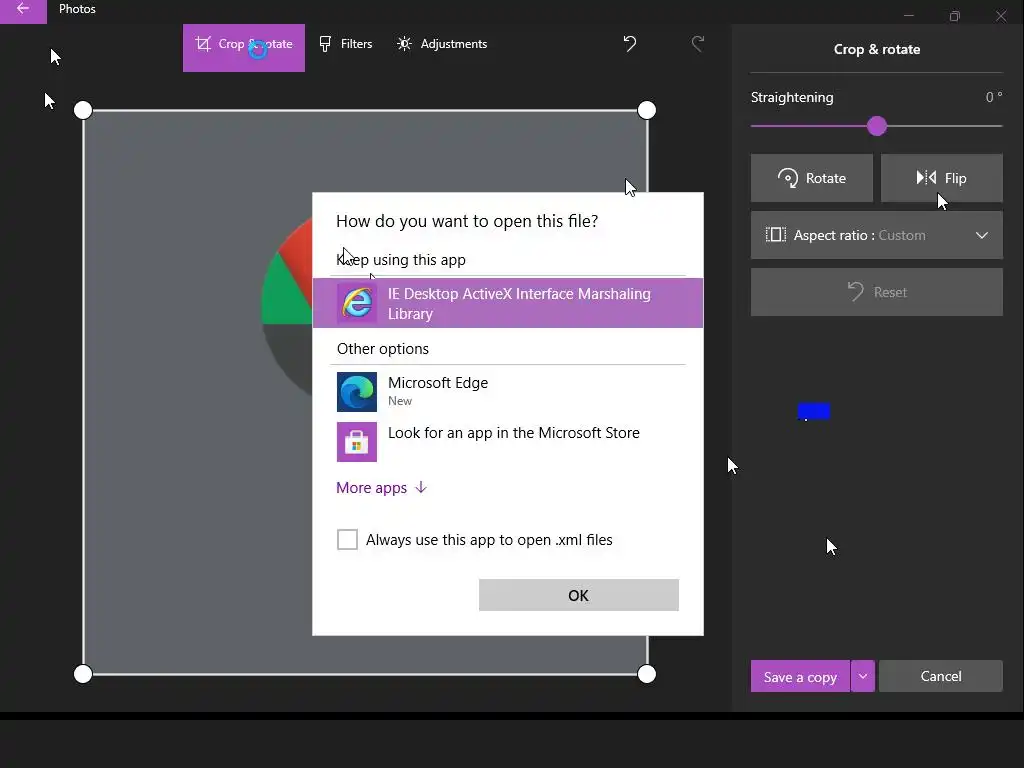Image resolution: width=1024 pixels, height=768 pixels.
Task: Open the Save a copy dropdown arrow
Action: pos(863,677)
